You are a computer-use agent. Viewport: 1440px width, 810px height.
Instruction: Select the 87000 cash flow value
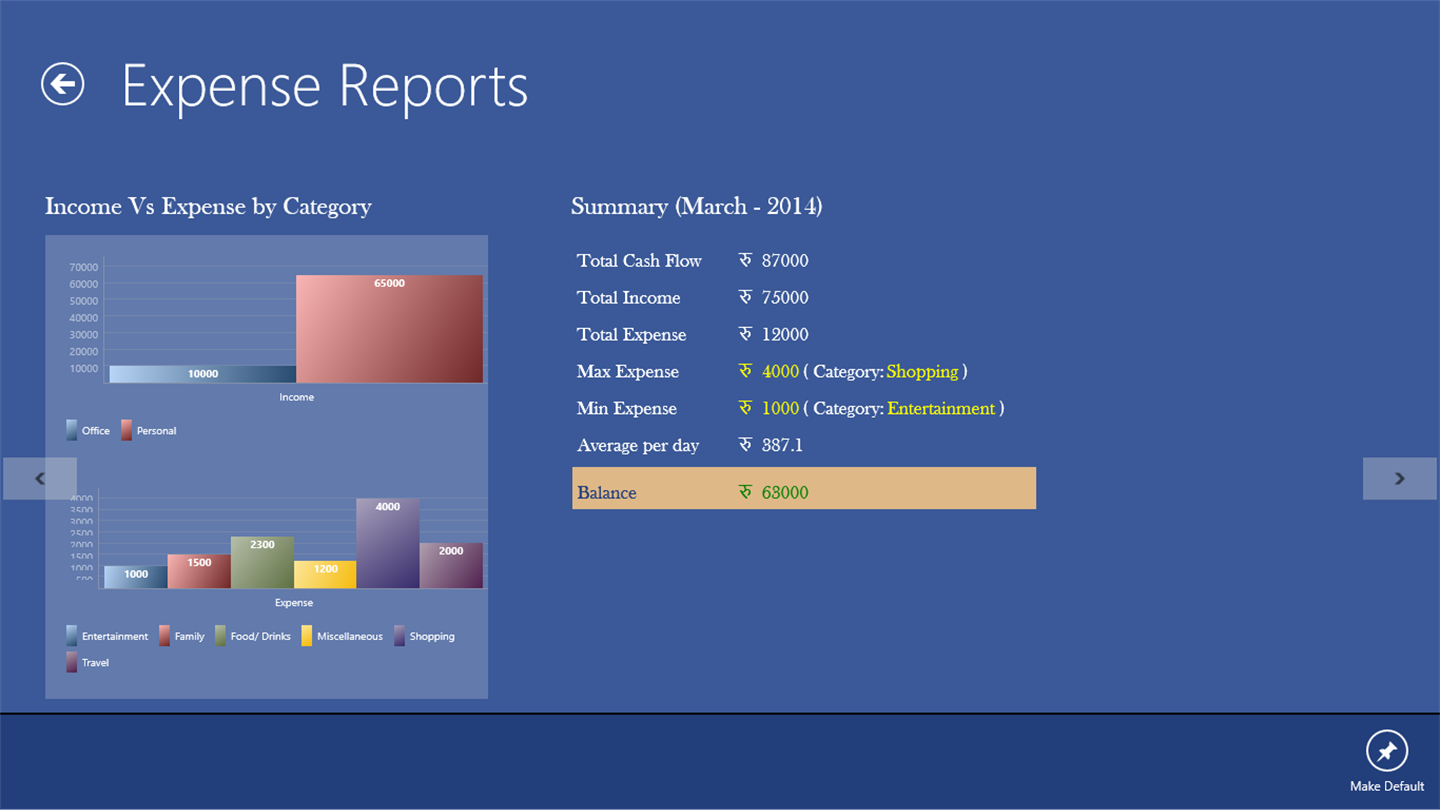(785, 261)
